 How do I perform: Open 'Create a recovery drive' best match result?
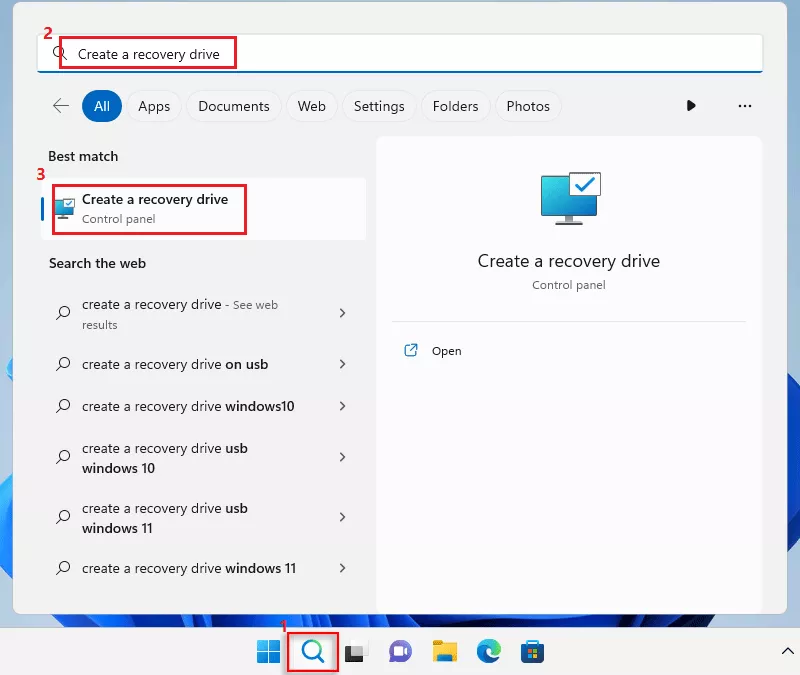155,208
